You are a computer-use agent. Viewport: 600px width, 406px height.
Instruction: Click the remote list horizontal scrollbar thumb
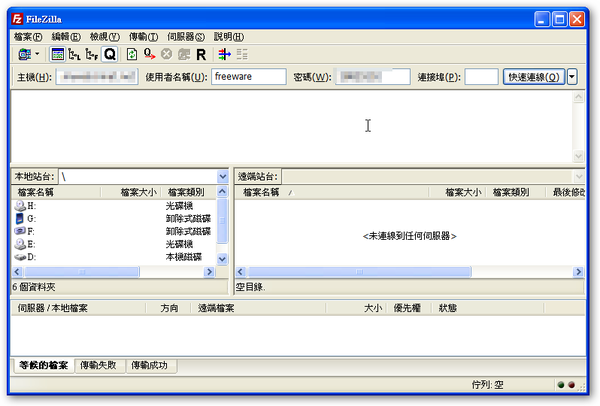359,272
